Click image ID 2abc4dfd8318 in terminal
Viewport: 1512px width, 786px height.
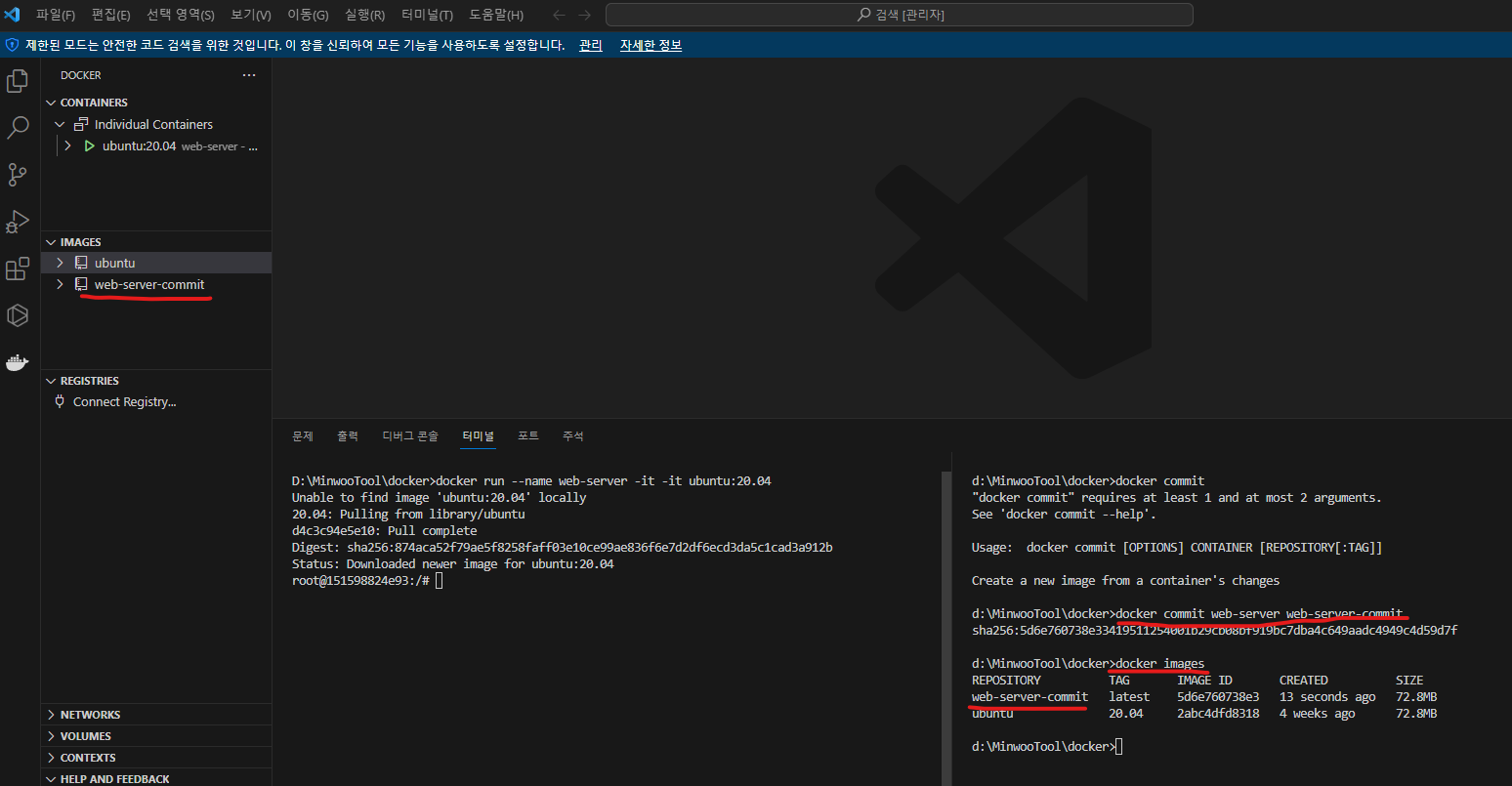click(1218, 714)
